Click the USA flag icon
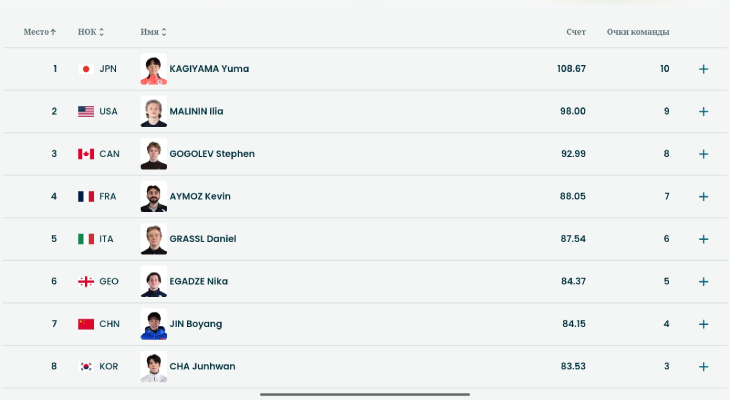The image size is (730, 400). tap(86, 111)
